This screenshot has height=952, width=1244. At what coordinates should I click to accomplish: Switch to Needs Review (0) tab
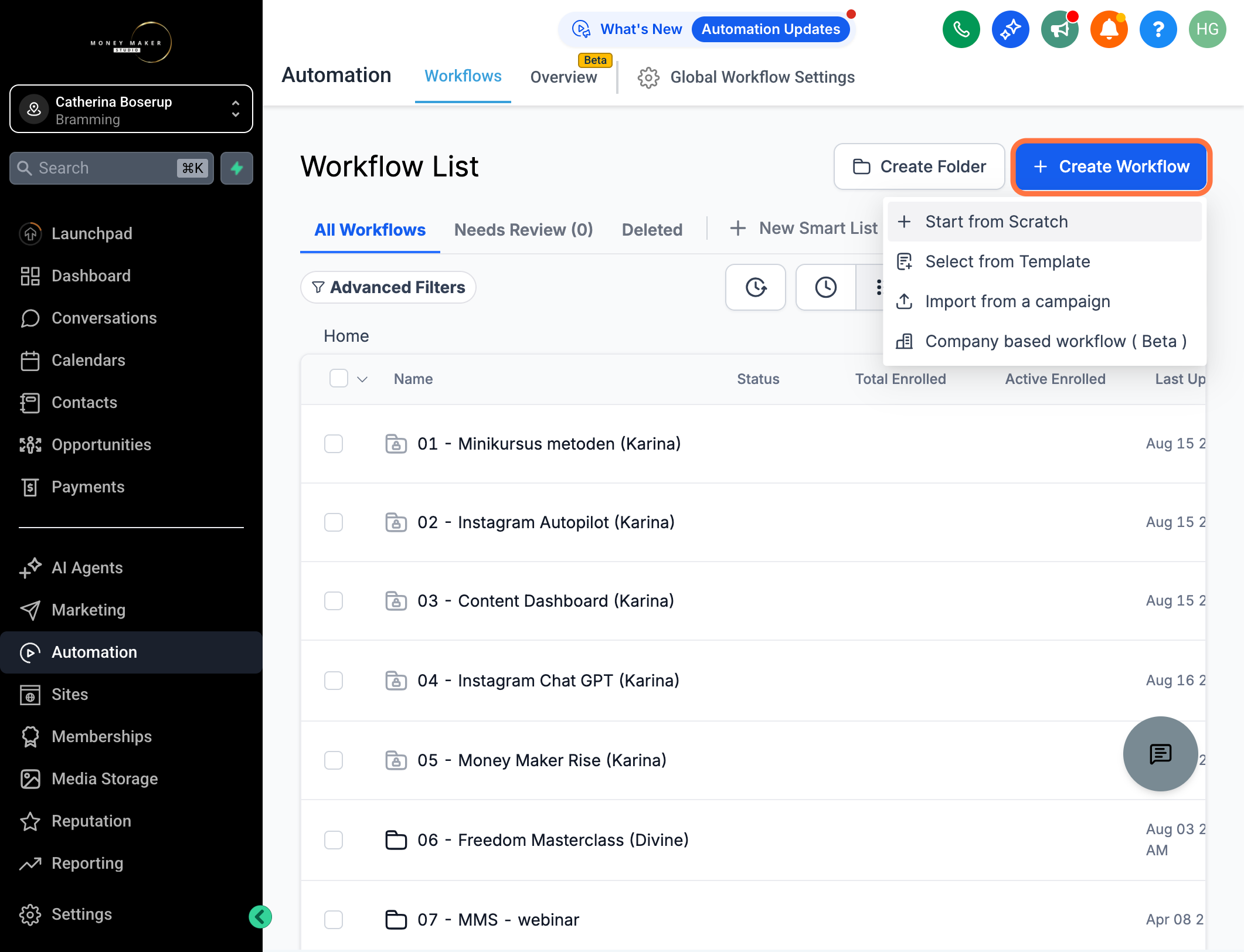tap(524, 230)
